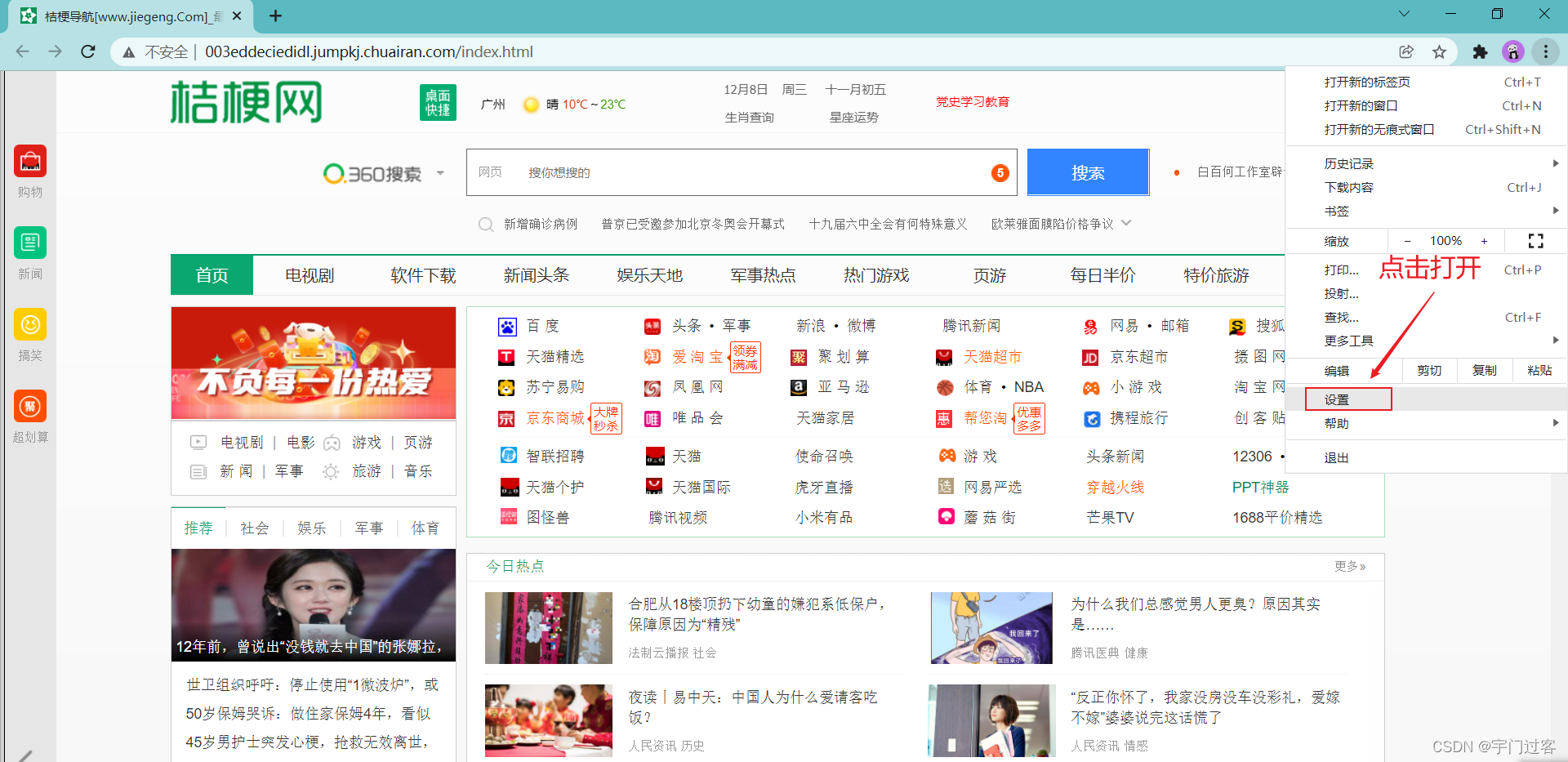
Task: Switch to the 每日半价 navigation tab
Action: (1102, 275)
